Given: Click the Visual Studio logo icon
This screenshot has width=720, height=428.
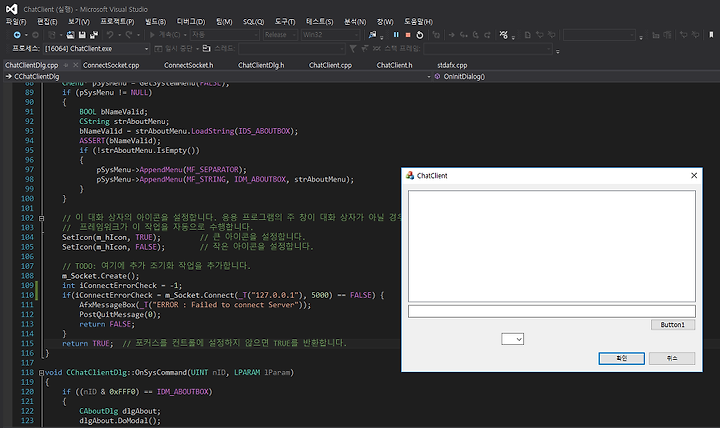Looking at the screenshot, I should point(12,9).
